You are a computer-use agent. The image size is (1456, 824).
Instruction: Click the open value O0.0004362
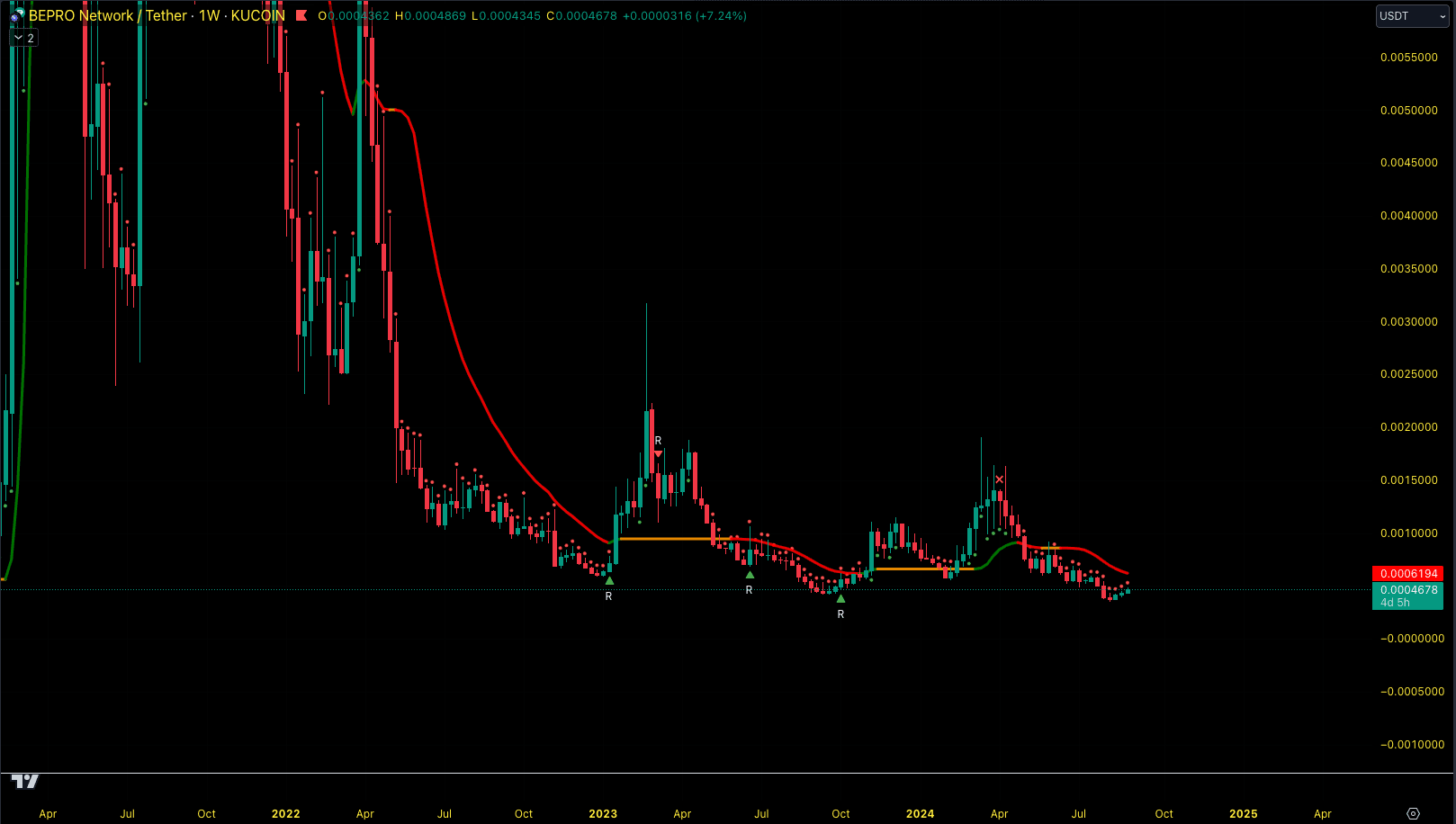[x=355, y=15]
